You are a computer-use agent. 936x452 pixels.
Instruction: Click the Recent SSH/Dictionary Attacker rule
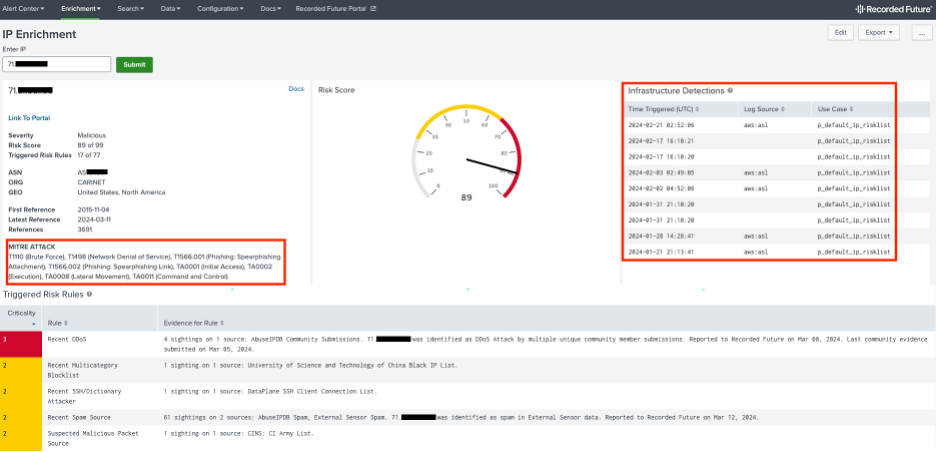(84, 396)
